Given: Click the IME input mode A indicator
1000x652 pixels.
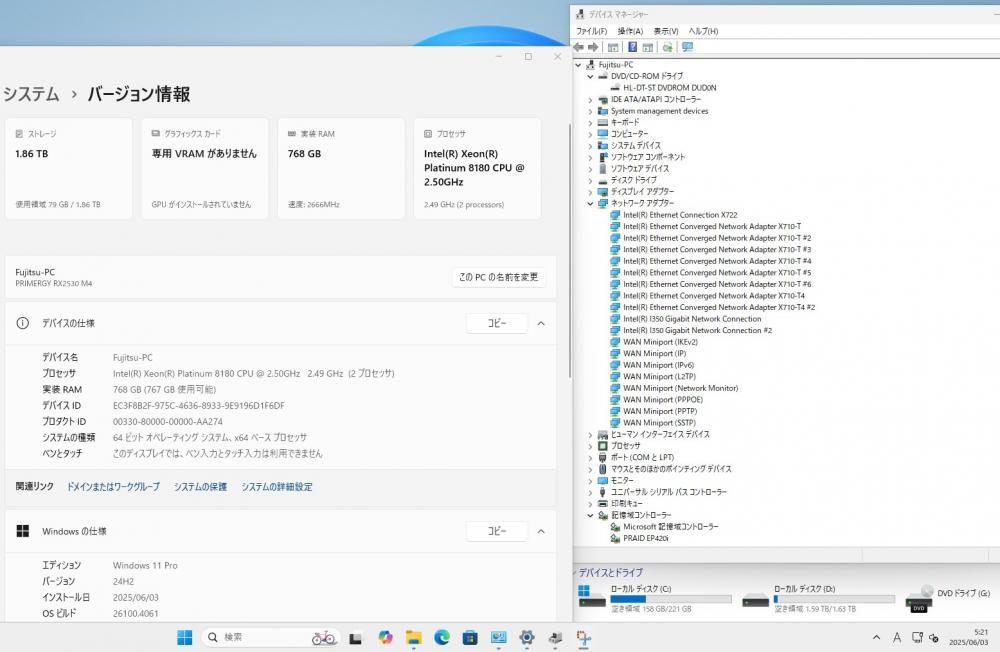Looking at the screenshot, I should pyautogui.click(x=897, y=637).
